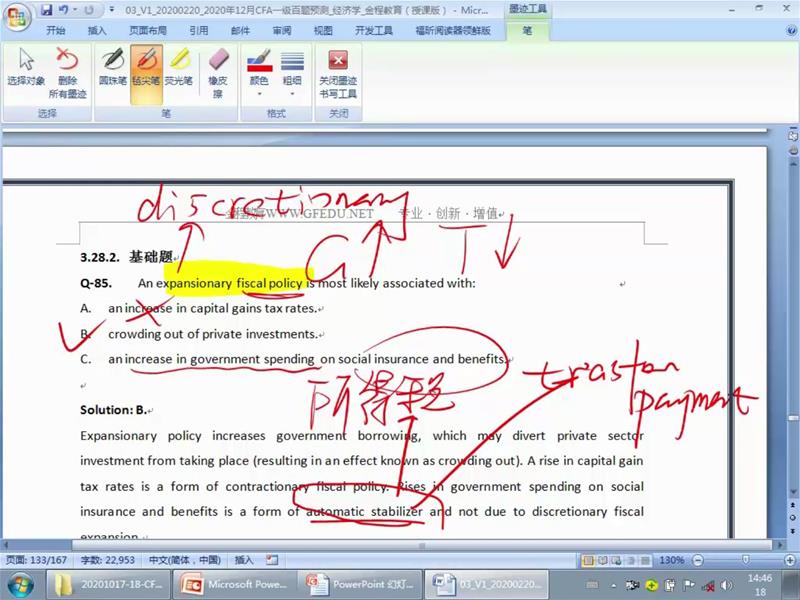Viewport: 800px width, 600px height.
Task: Undo the last ink stroke
Action: (63, 10)
